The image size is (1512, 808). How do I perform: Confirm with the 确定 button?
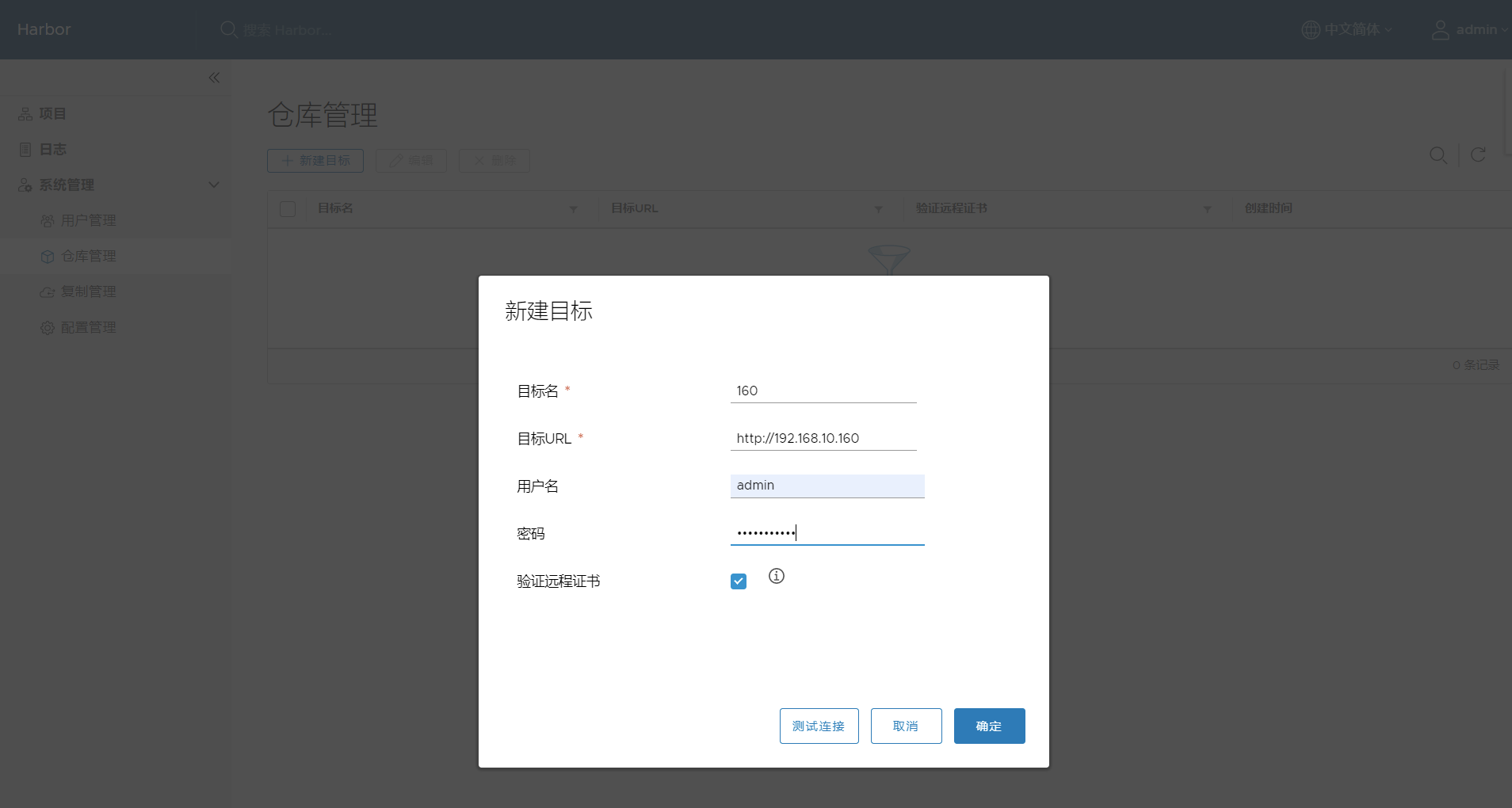point(989,726)
